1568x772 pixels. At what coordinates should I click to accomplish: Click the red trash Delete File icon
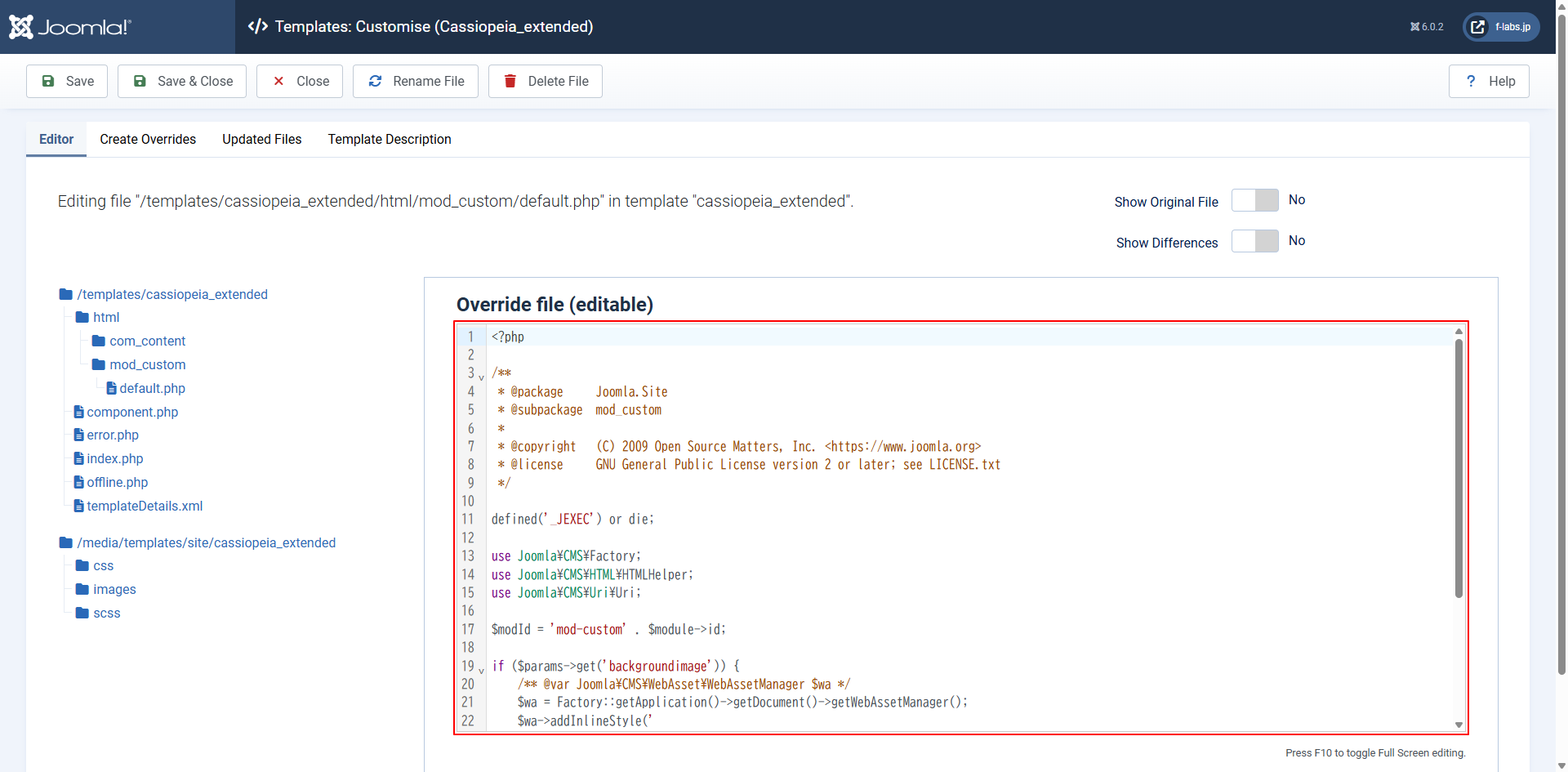point(510,81)
